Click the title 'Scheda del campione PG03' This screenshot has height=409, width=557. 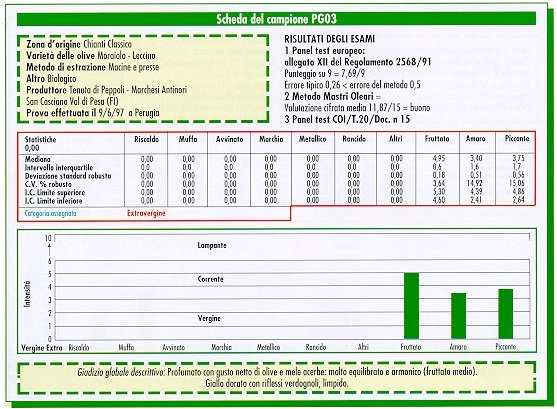(x=276, y=19)
